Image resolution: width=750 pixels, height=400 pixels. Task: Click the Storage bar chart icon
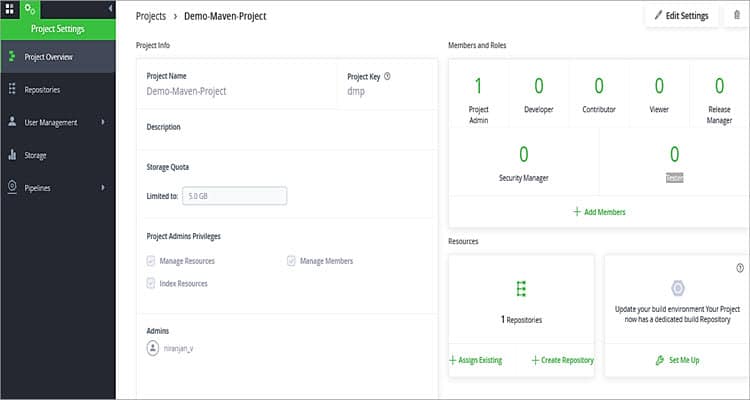click(x=13, y=155)
